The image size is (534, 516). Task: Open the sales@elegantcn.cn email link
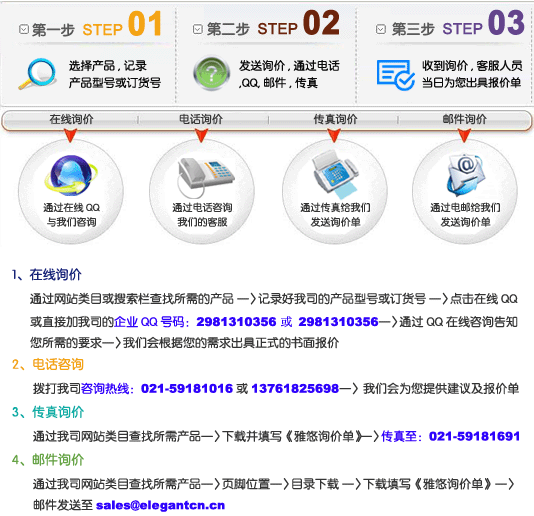point(160,505)
